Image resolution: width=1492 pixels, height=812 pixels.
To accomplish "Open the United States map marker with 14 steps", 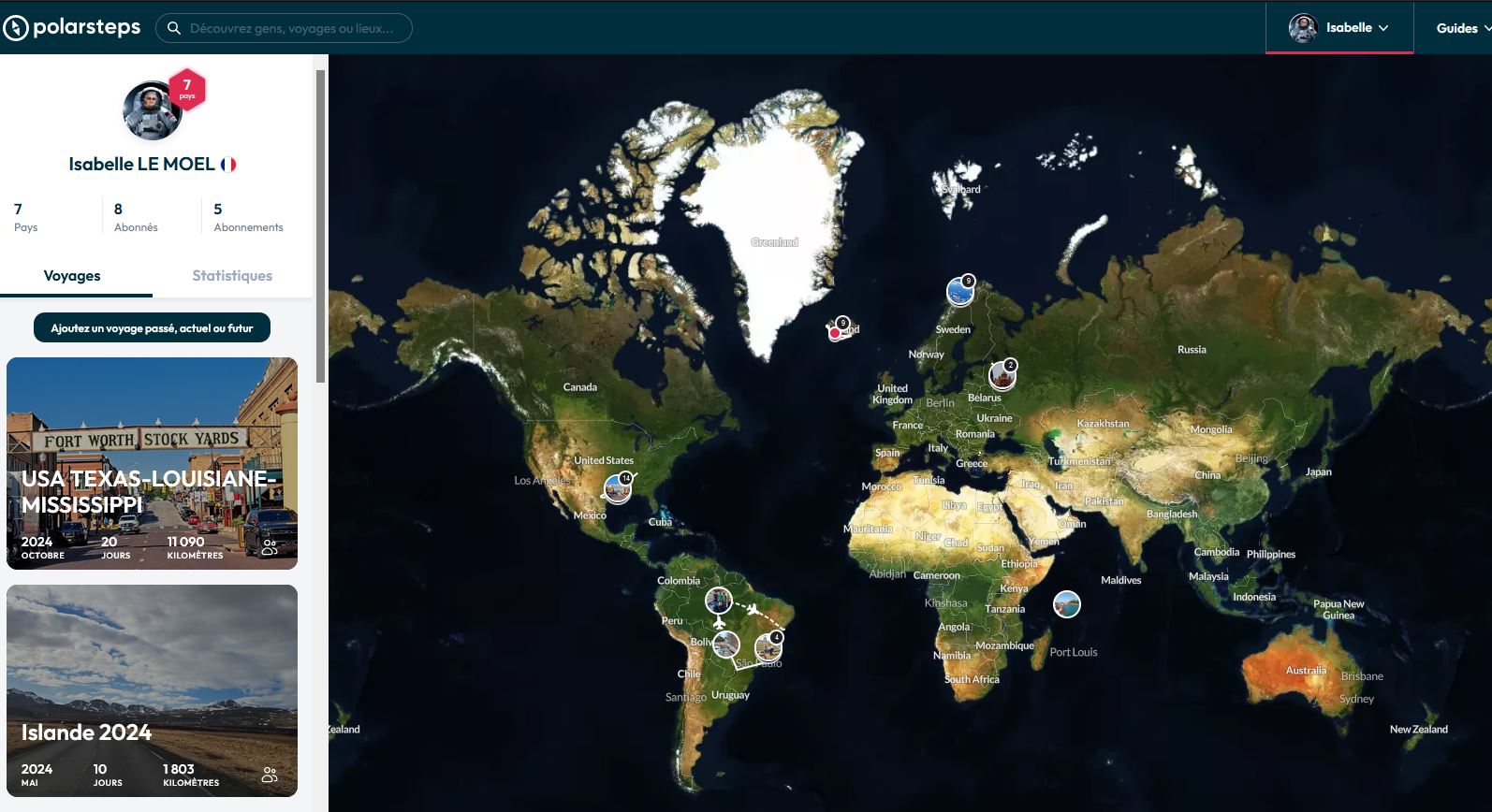I will pos(619,487).
